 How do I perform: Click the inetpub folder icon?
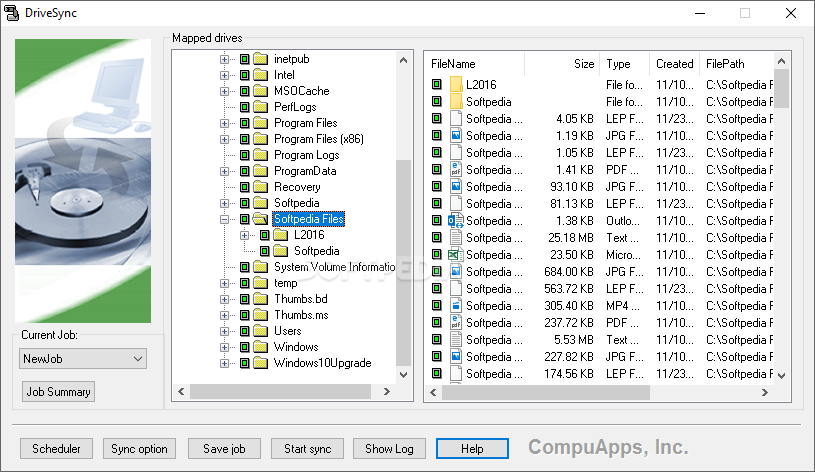(260, 59)
